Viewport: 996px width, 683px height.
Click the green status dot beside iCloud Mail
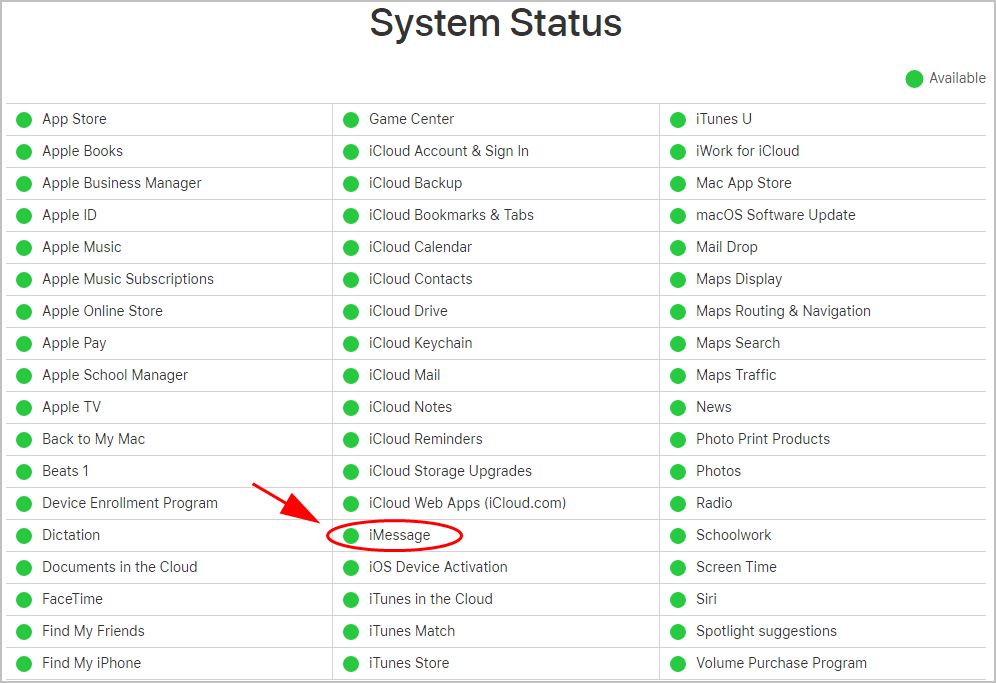tap(351, 375)
